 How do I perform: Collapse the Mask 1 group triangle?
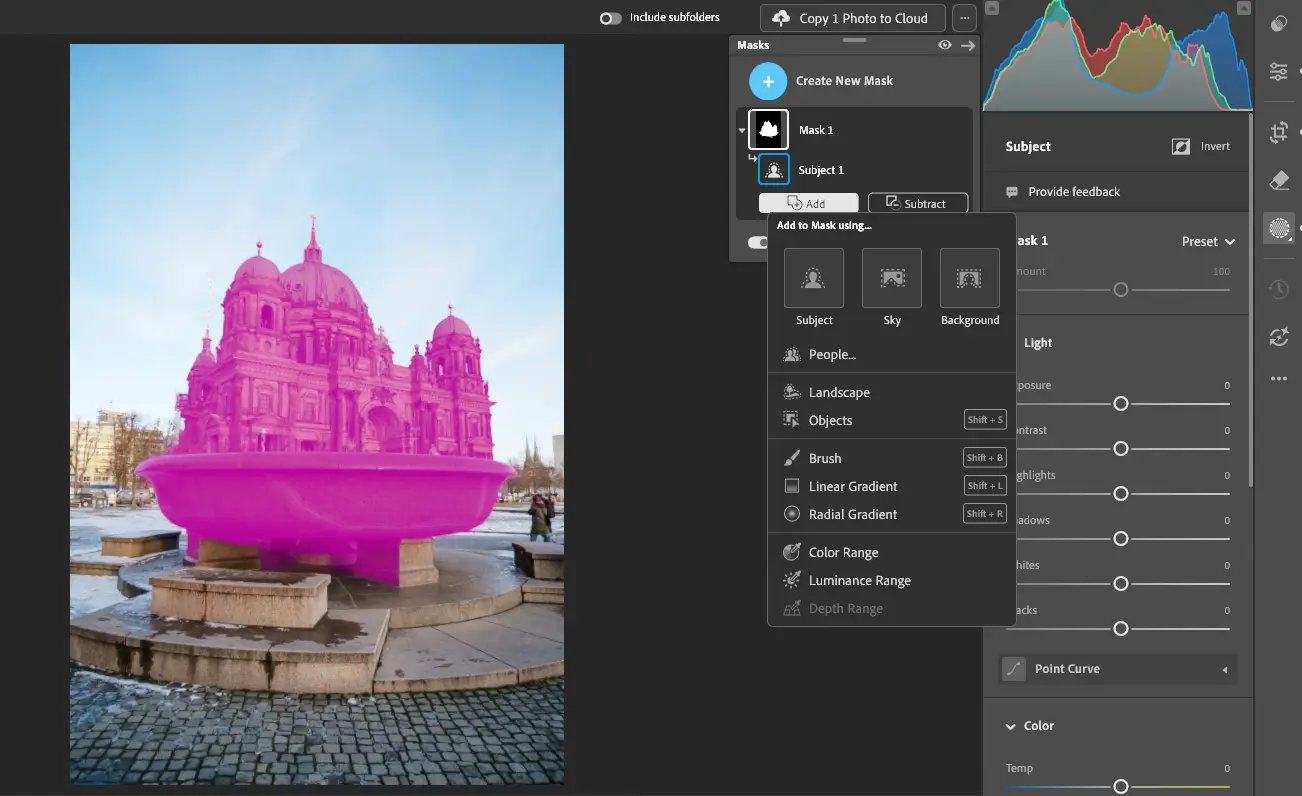(742, 130)
